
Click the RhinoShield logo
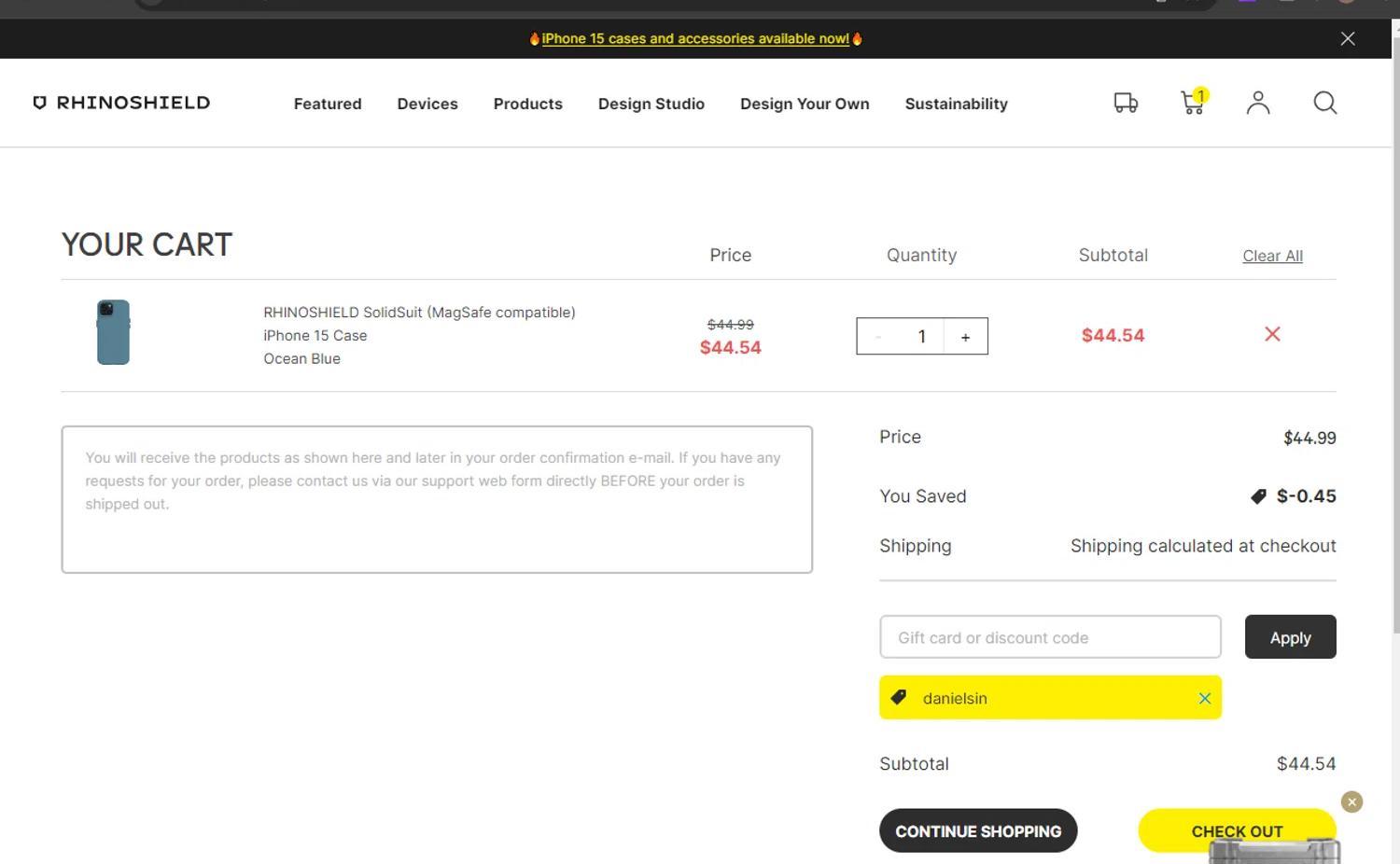pos(122,103)
